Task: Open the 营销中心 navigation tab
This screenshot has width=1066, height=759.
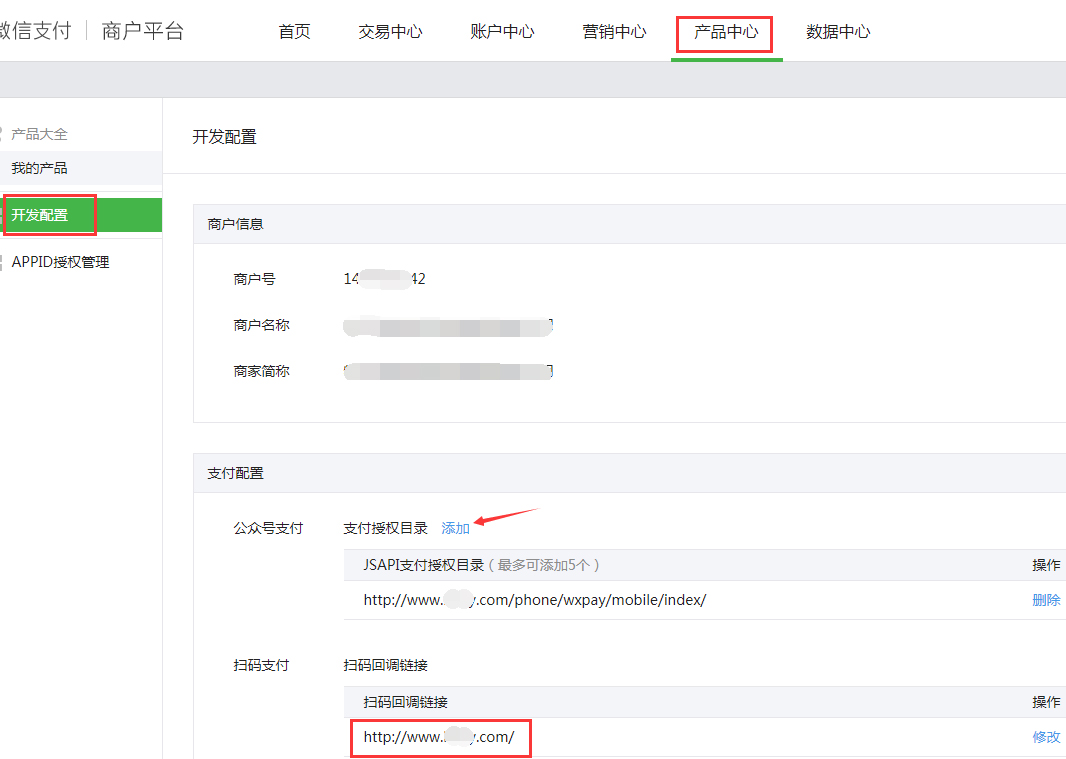Action: [614, 32]
